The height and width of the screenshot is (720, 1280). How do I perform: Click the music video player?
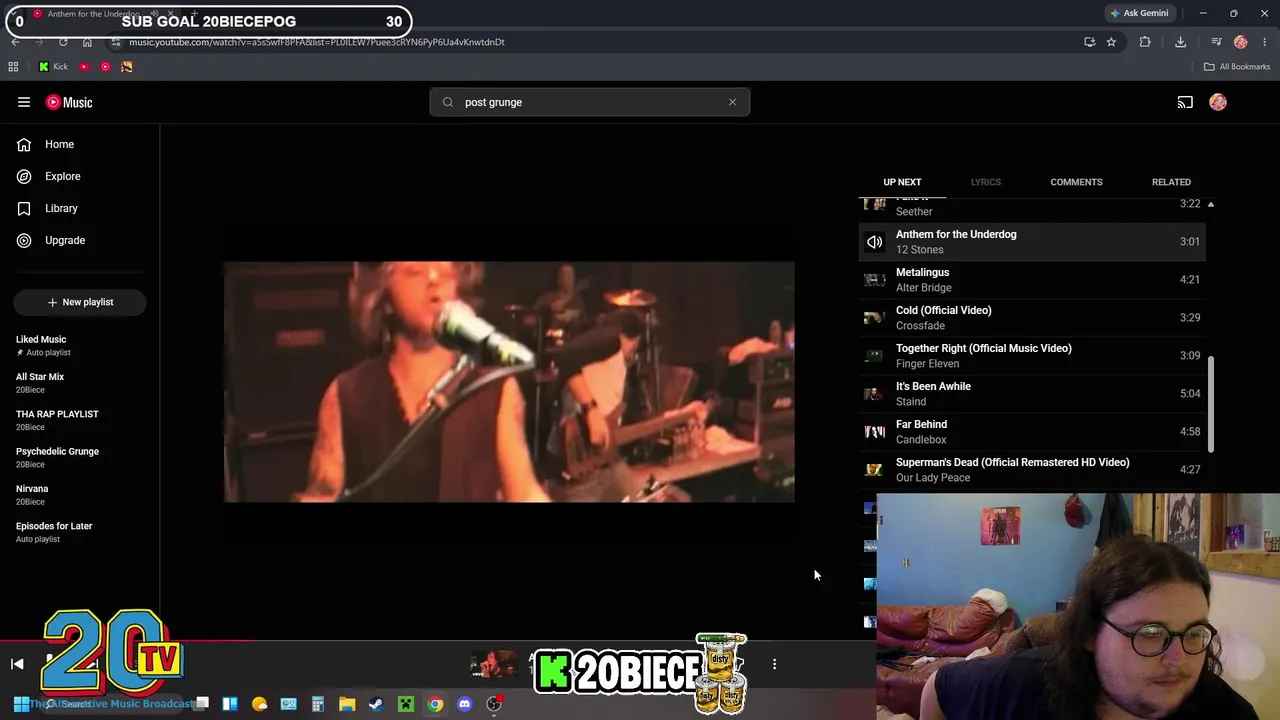[509, 382]
